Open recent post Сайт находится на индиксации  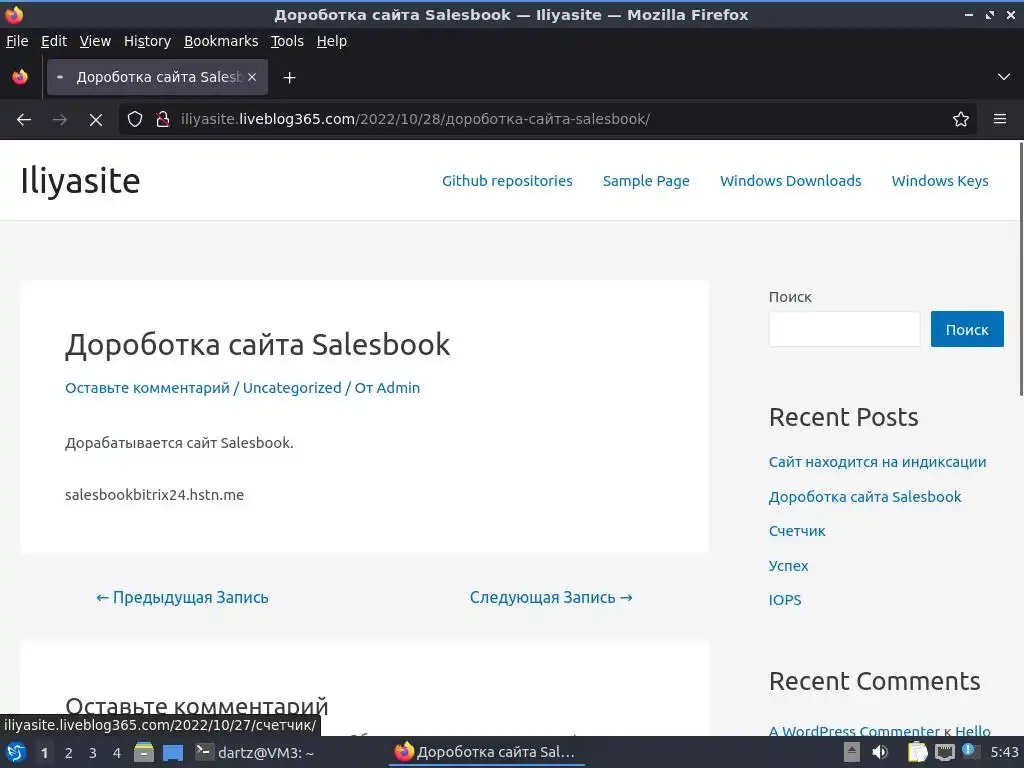[877, 462]
